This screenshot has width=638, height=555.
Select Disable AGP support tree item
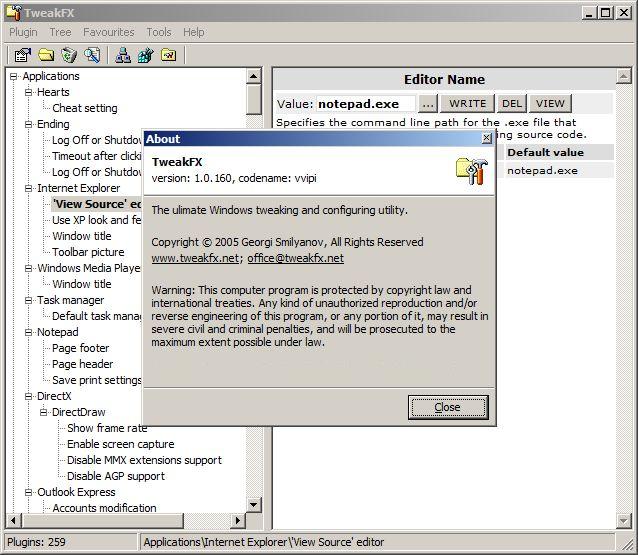(x=116, y=476)
